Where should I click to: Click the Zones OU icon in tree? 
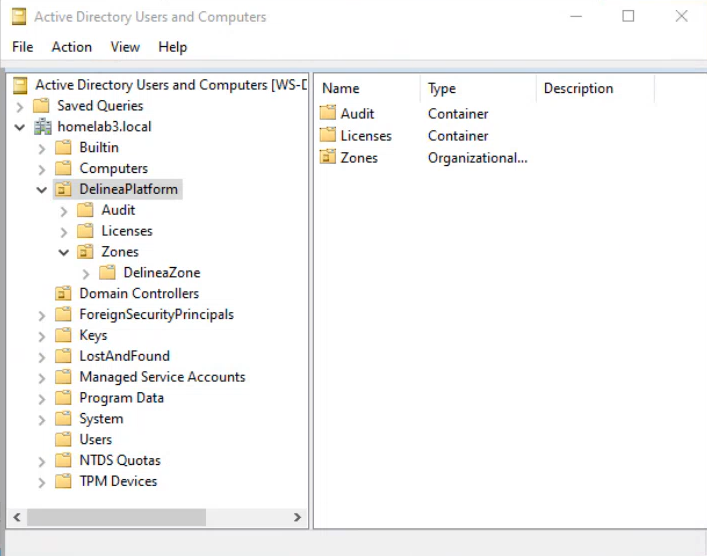[x=85, y=252]
